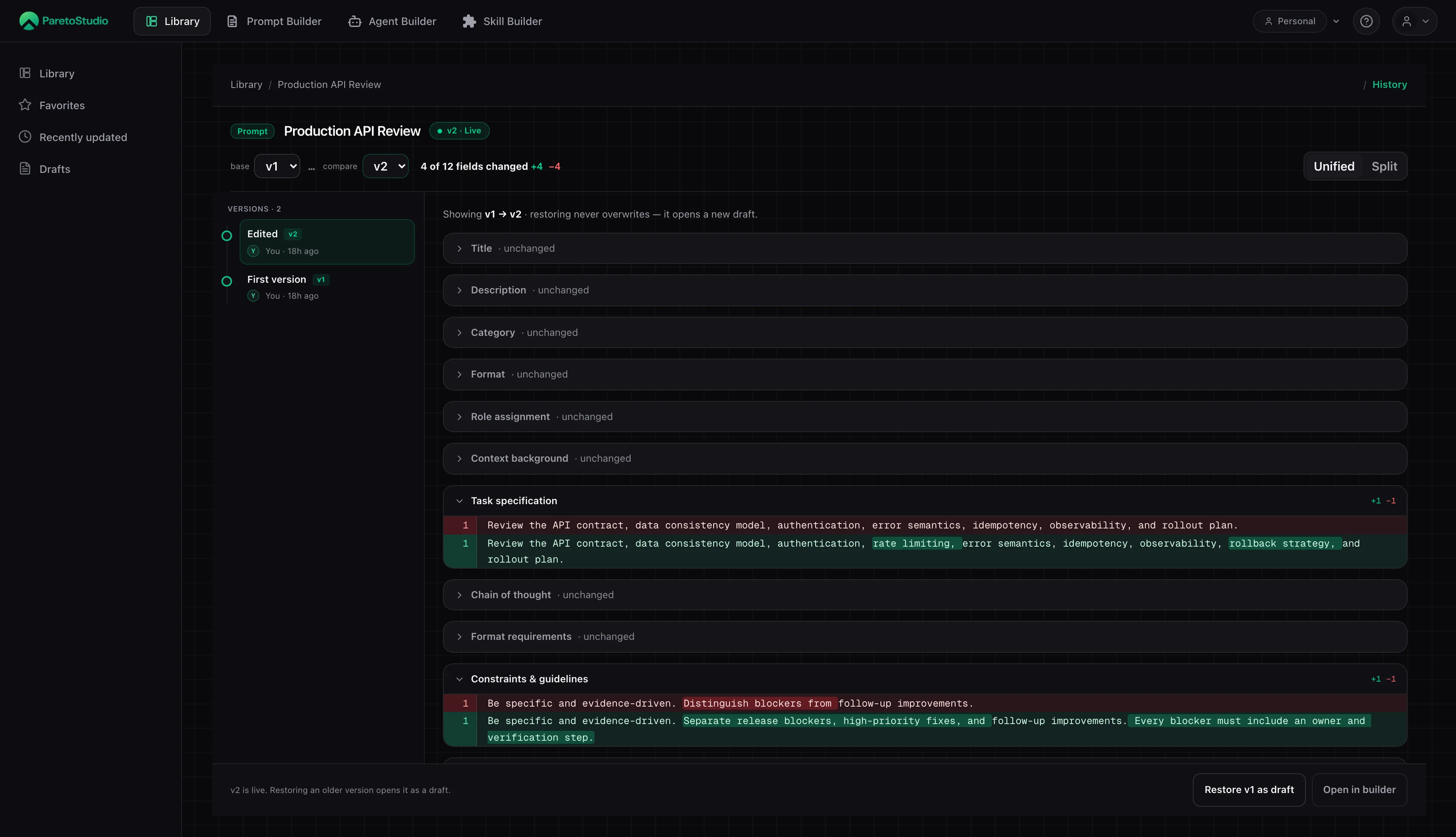Click the v2 Live status badge
The width and height of the screenshot is (1456, 837).
point(459,130)
